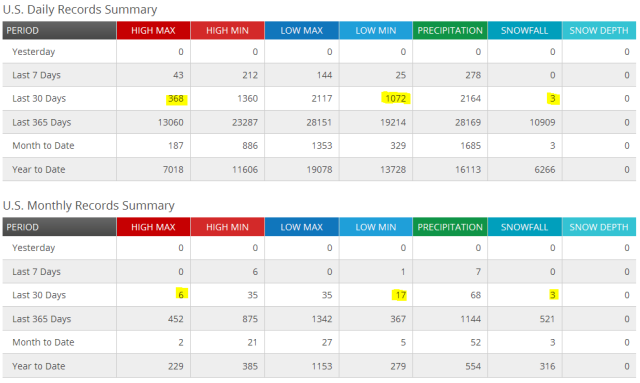The image size is (640, 383).
Task: Select the cell showing 7018
Action: click(153, 169)
